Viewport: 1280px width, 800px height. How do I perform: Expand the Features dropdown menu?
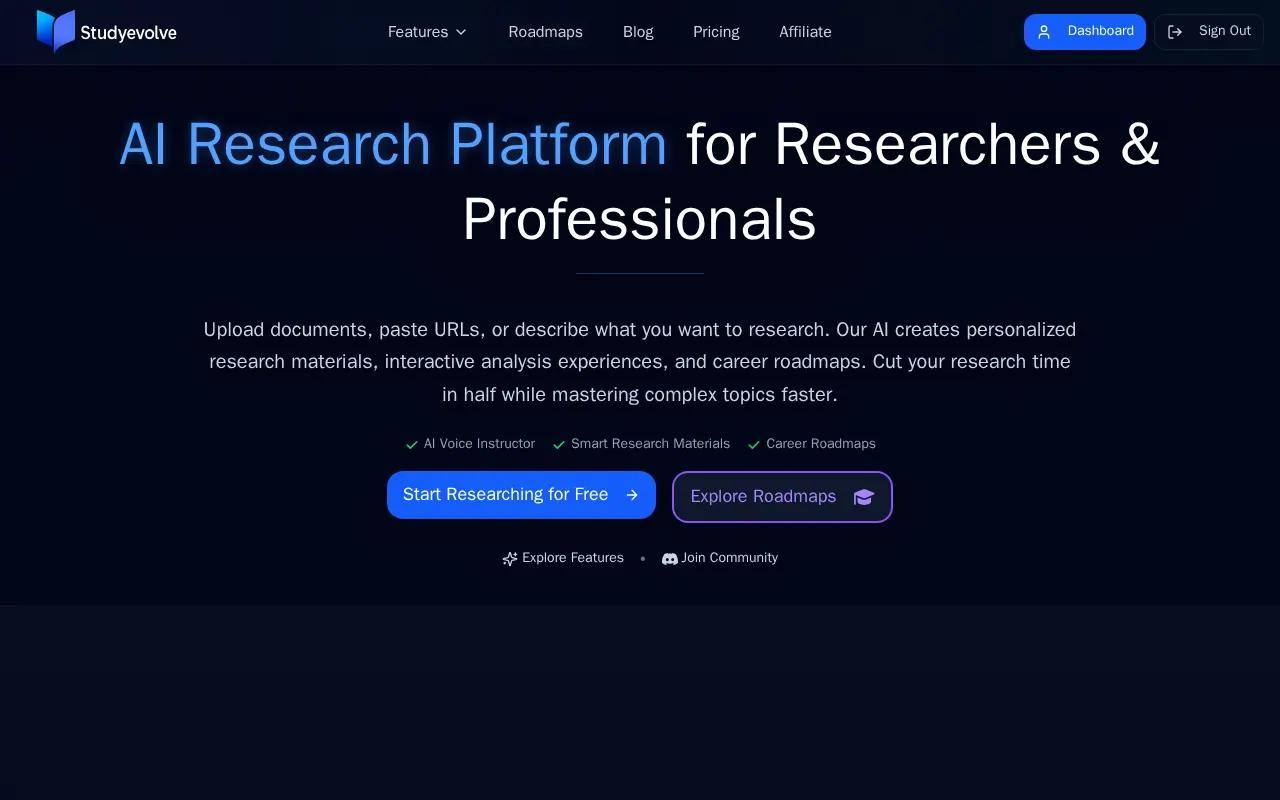tap(427, 32)
